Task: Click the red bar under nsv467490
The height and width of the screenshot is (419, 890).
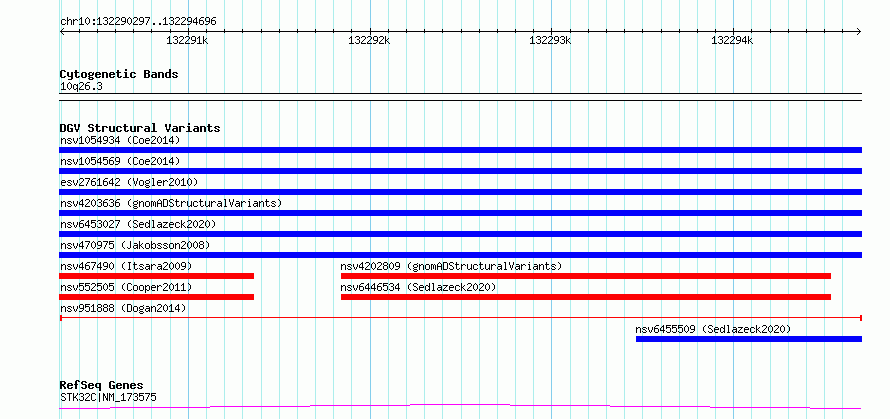Action: point(156,276)
